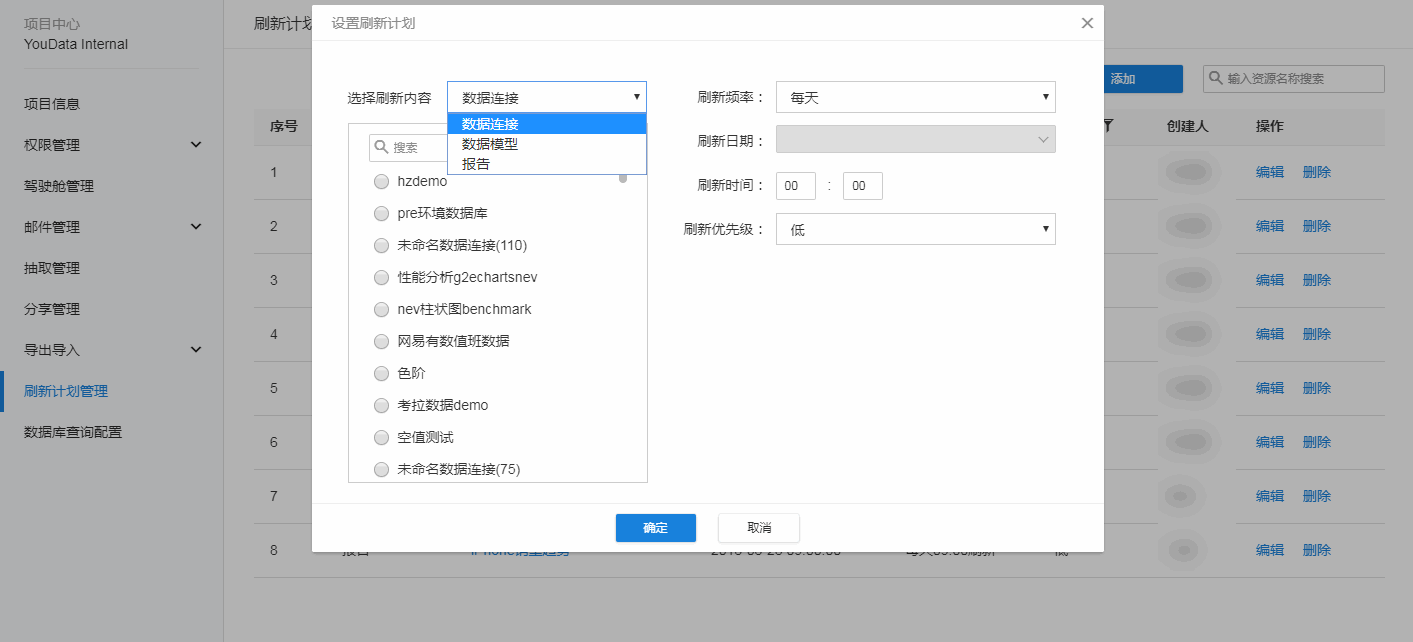Select the pre环境数据库 radio button
This screenshot has height=642, width=1413.
(x=381, y=214)
